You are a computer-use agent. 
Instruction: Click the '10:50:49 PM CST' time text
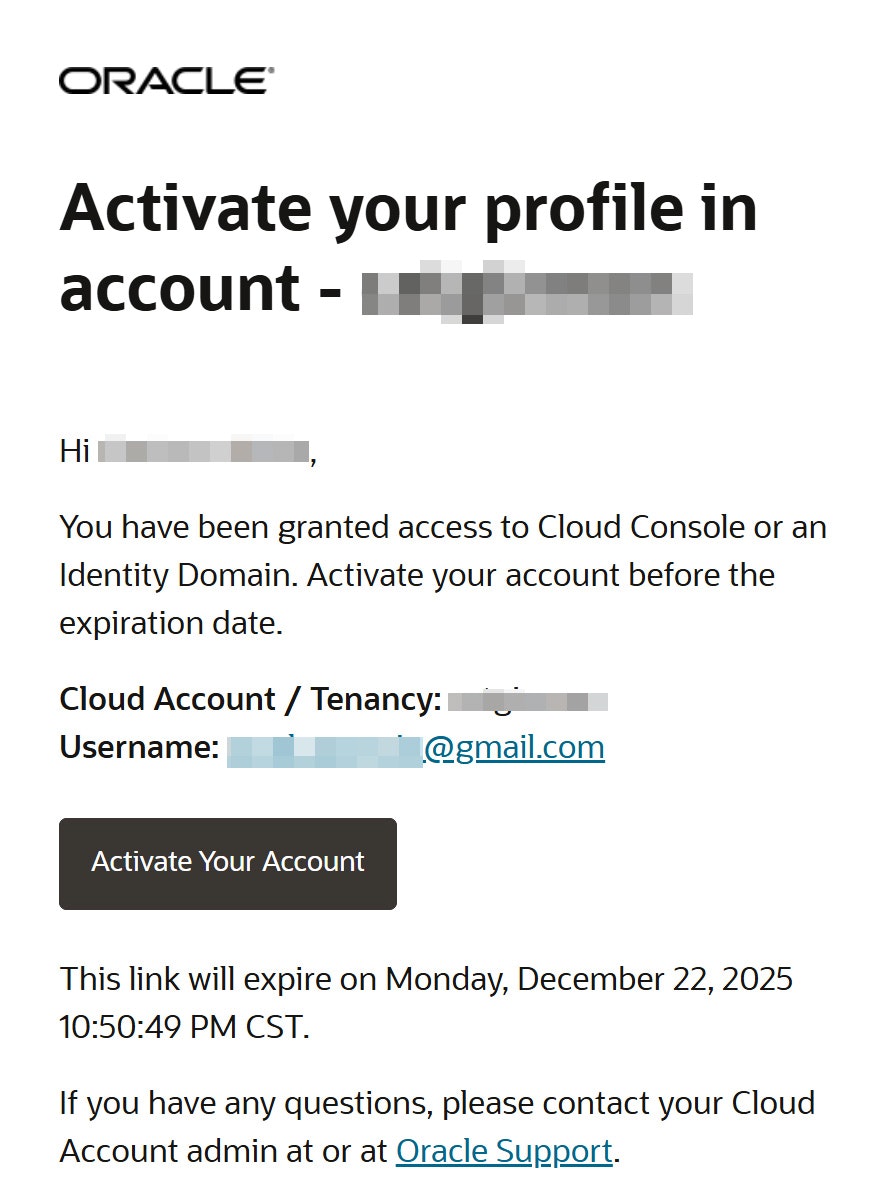click(x=184, y=1026)
